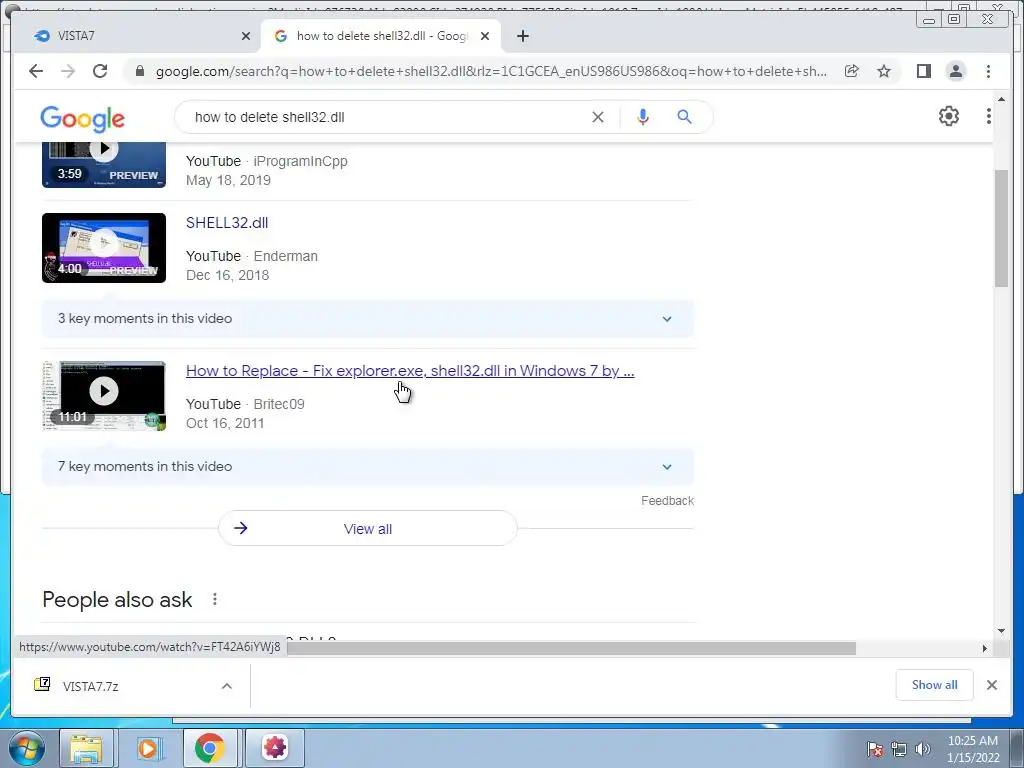Select the 'how to delete shell32.dll' Google tab

(381, 36)
